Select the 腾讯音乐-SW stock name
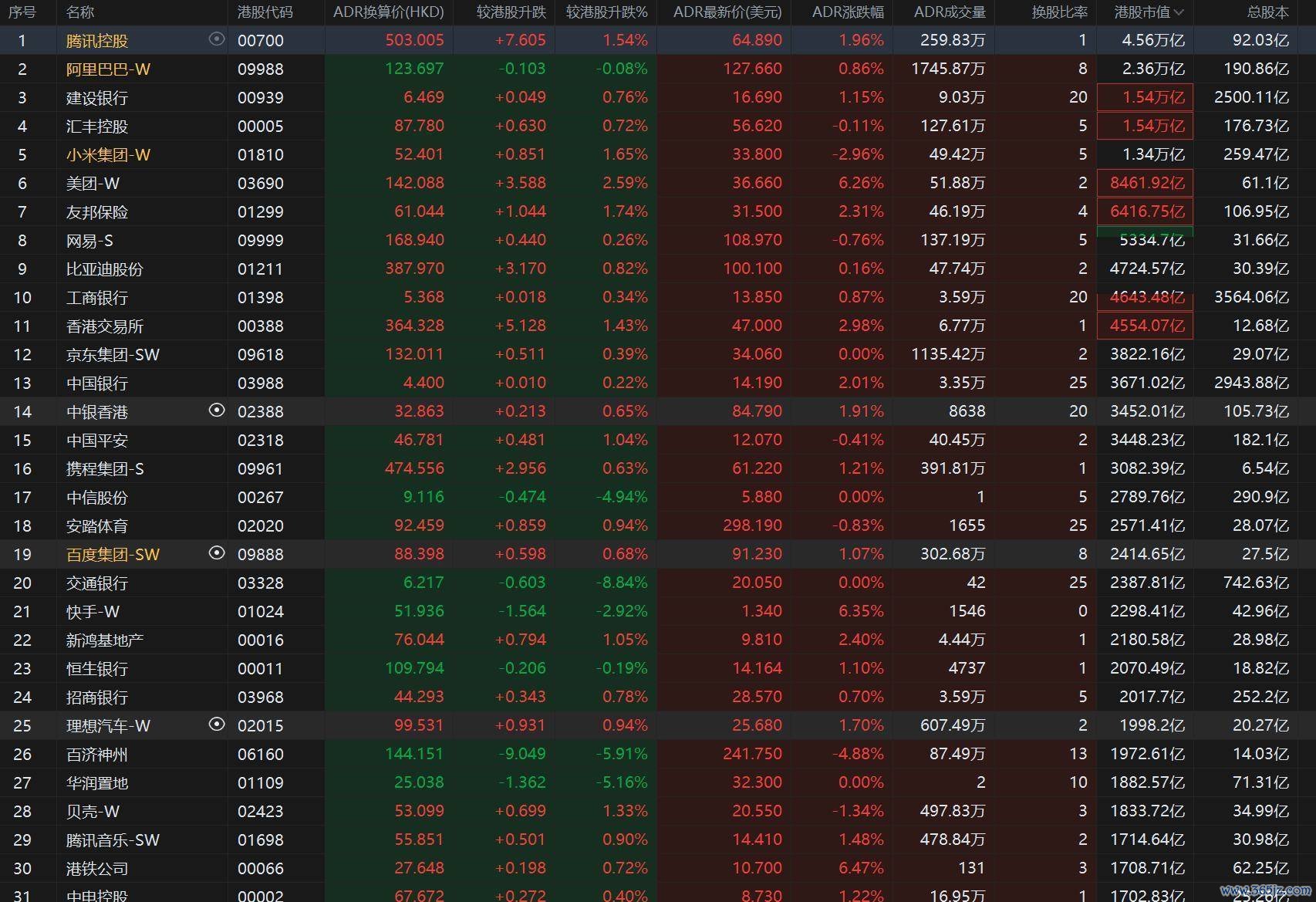Screen dimensions: 1316x902 pos(113,840)
